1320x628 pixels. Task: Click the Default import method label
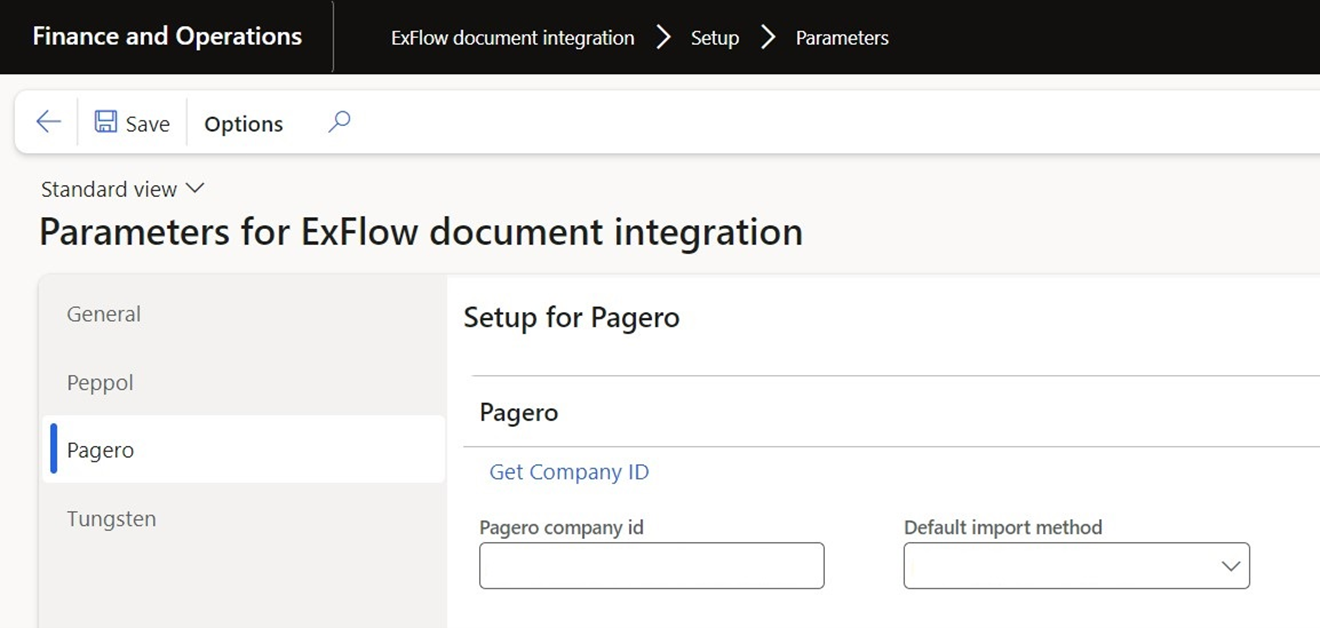[x=1003, y=527]
